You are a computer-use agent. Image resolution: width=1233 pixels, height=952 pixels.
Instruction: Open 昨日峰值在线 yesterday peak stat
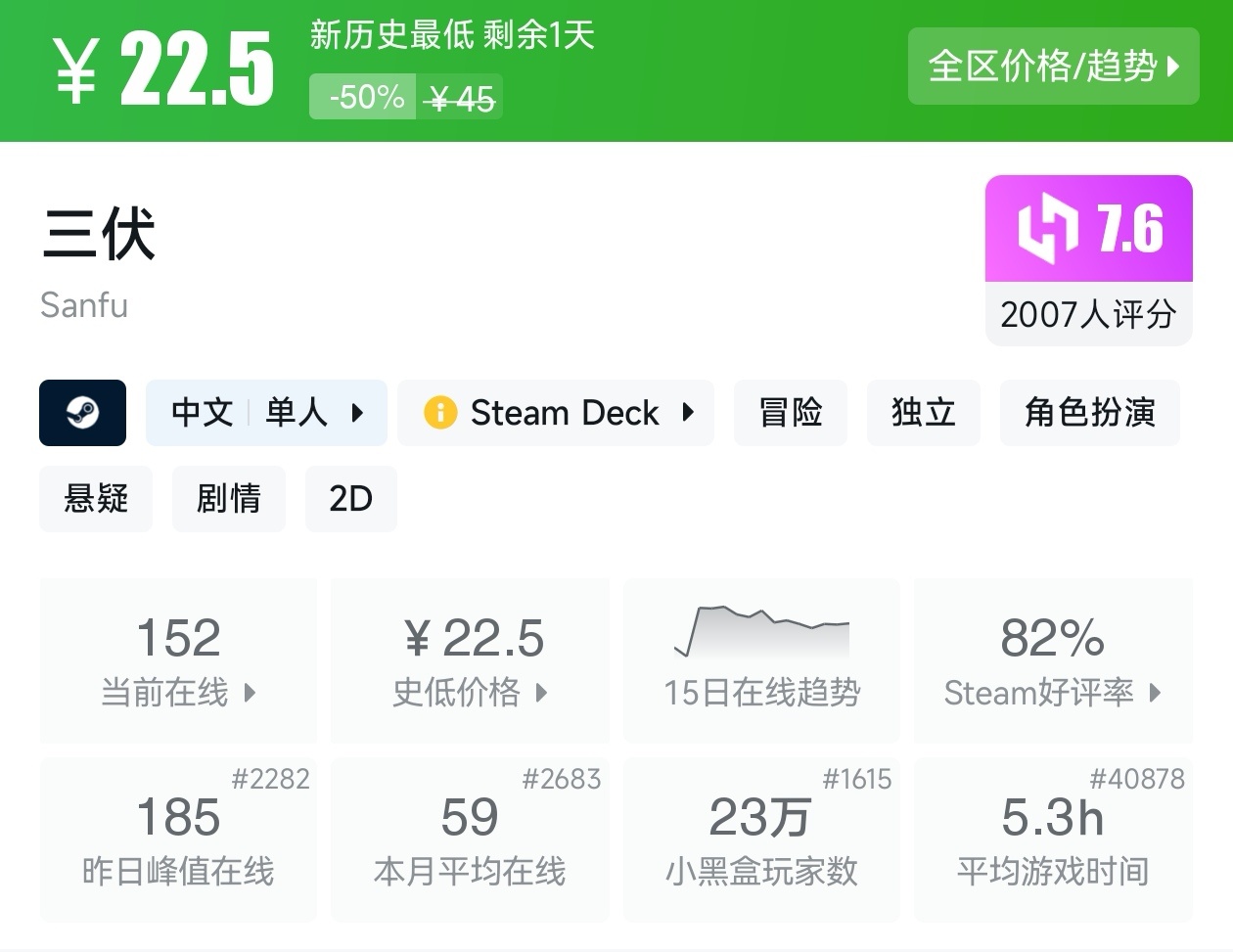point(178,839)
